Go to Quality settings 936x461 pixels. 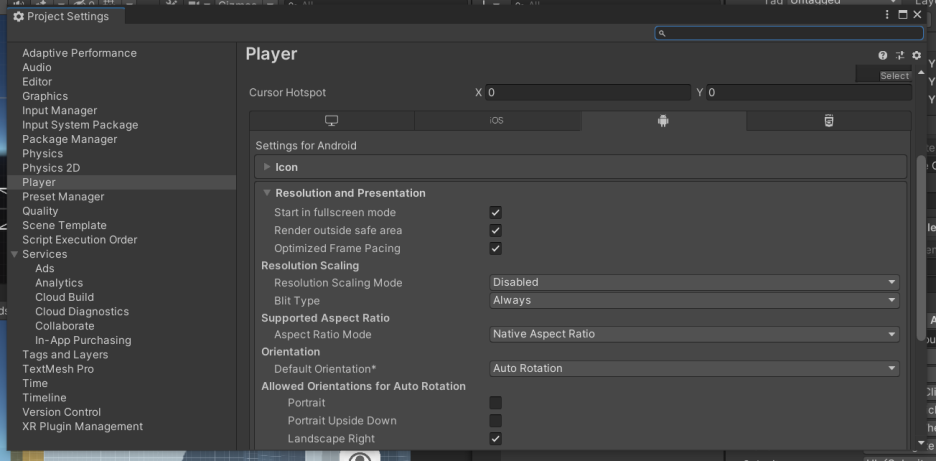click(x=40, y=211)
